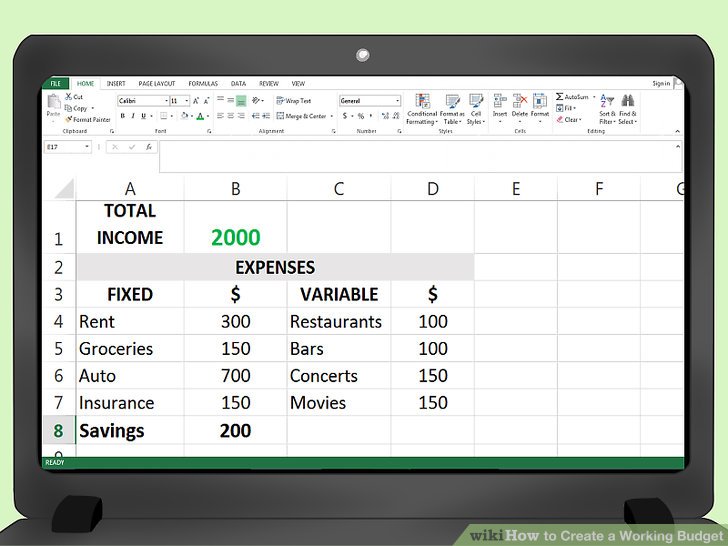Viewport: 728px width, 546px height.
Task: Open the FILE tab
Action: coord(55,84)
